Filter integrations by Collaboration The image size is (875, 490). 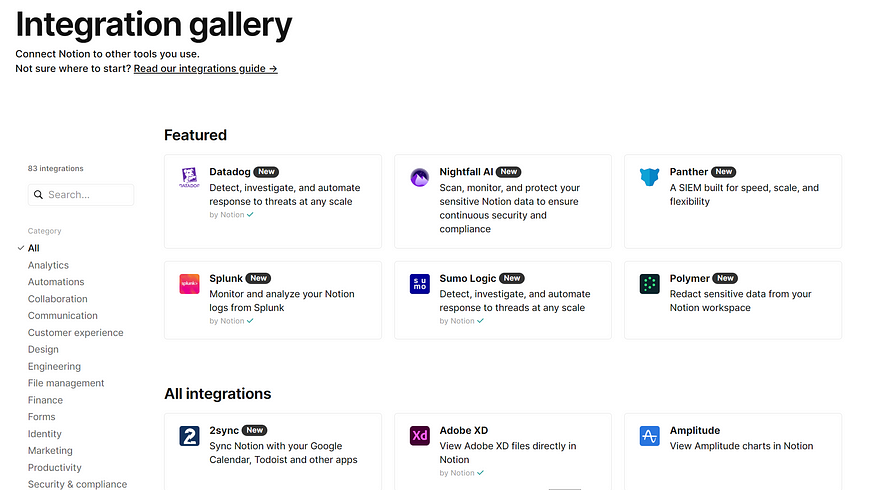pos(57,299)
